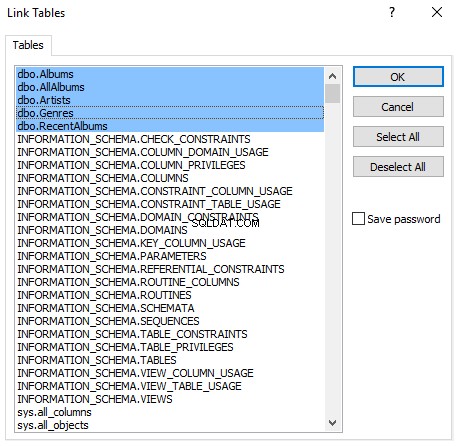Pick INFORMATION_SCHEMA.COLUMNS from the list
Image resolution: width=459 pixels, height=446 pixels.
[170, 178]
